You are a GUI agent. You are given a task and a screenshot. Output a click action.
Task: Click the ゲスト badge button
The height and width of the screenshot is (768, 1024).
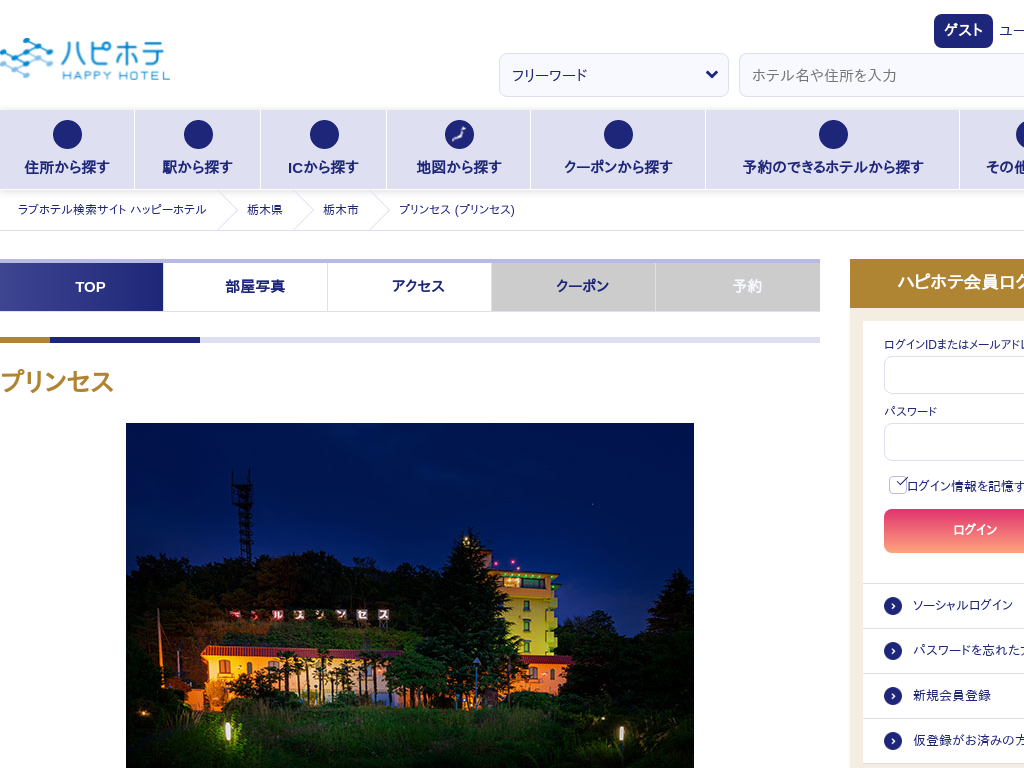(x=963, y=31)
